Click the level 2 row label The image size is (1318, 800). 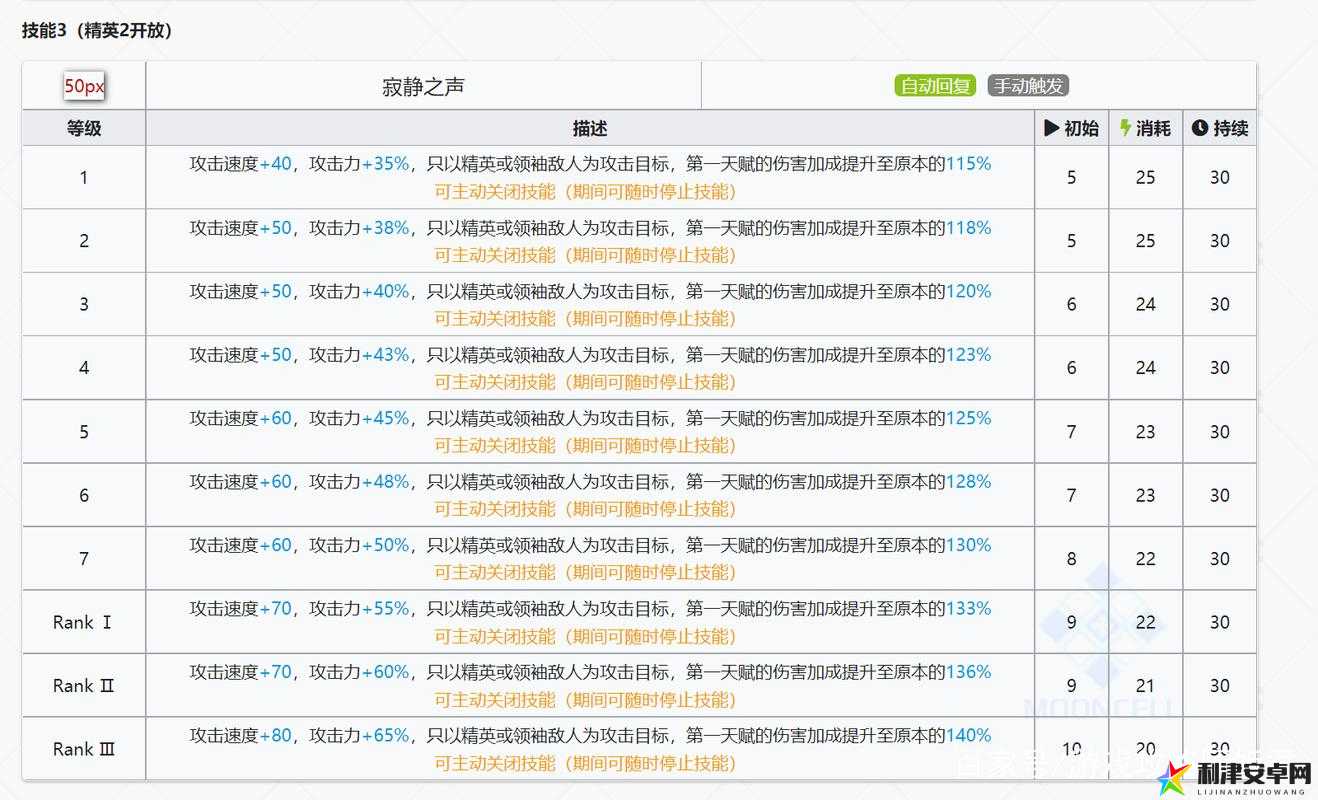(84, 241)
